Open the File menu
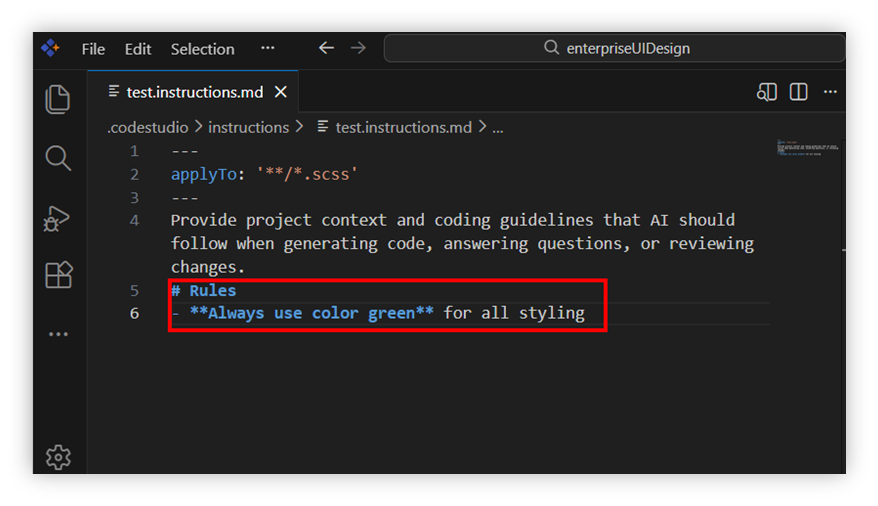This screenshot has width=878, height=506. click(93, 49)
